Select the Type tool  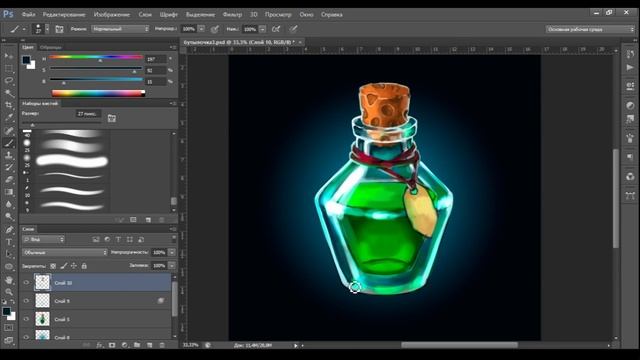(9, 242)
